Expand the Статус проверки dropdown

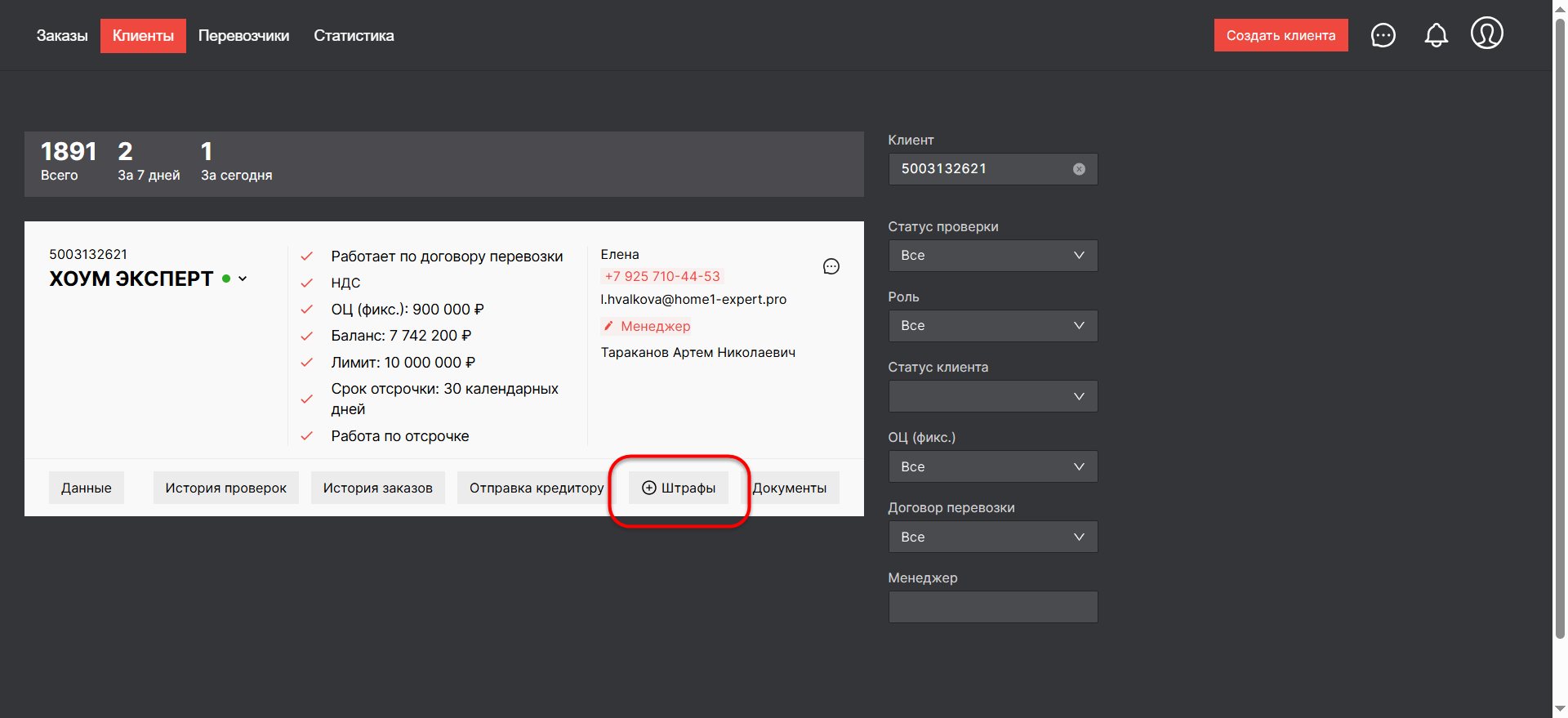992,256
